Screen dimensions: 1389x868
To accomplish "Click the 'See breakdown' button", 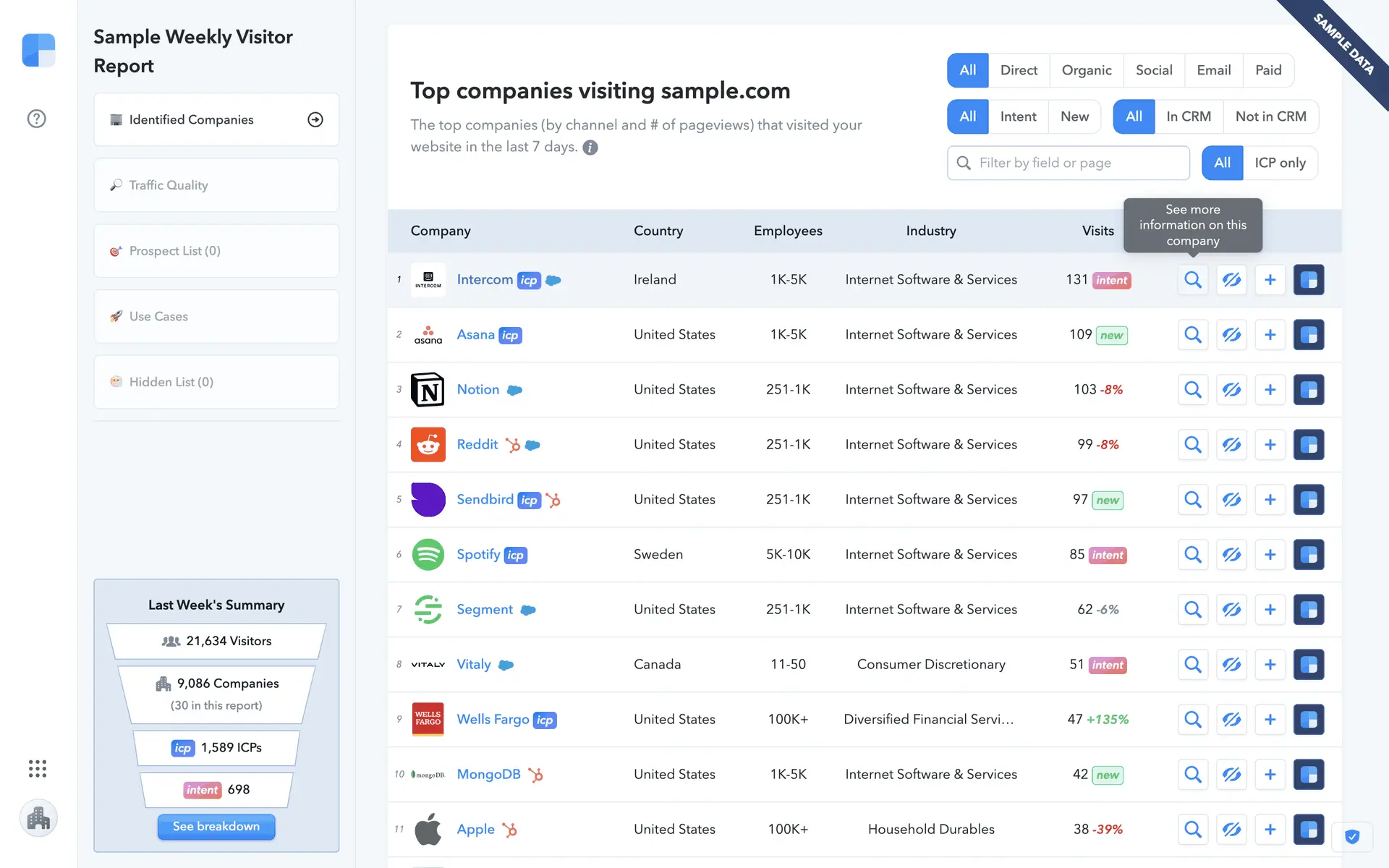I will coord(216,826).
